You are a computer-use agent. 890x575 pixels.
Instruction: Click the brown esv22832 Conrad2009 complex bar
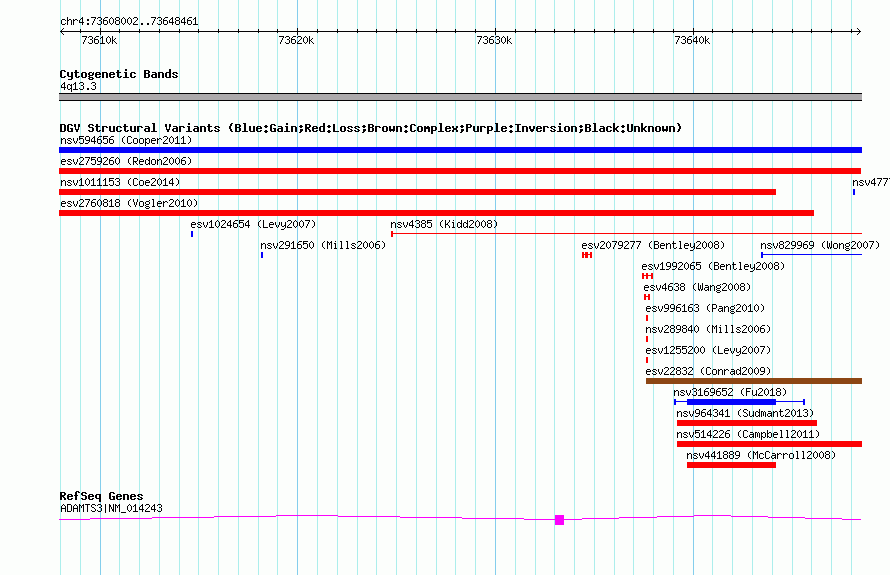click(754, 381)
